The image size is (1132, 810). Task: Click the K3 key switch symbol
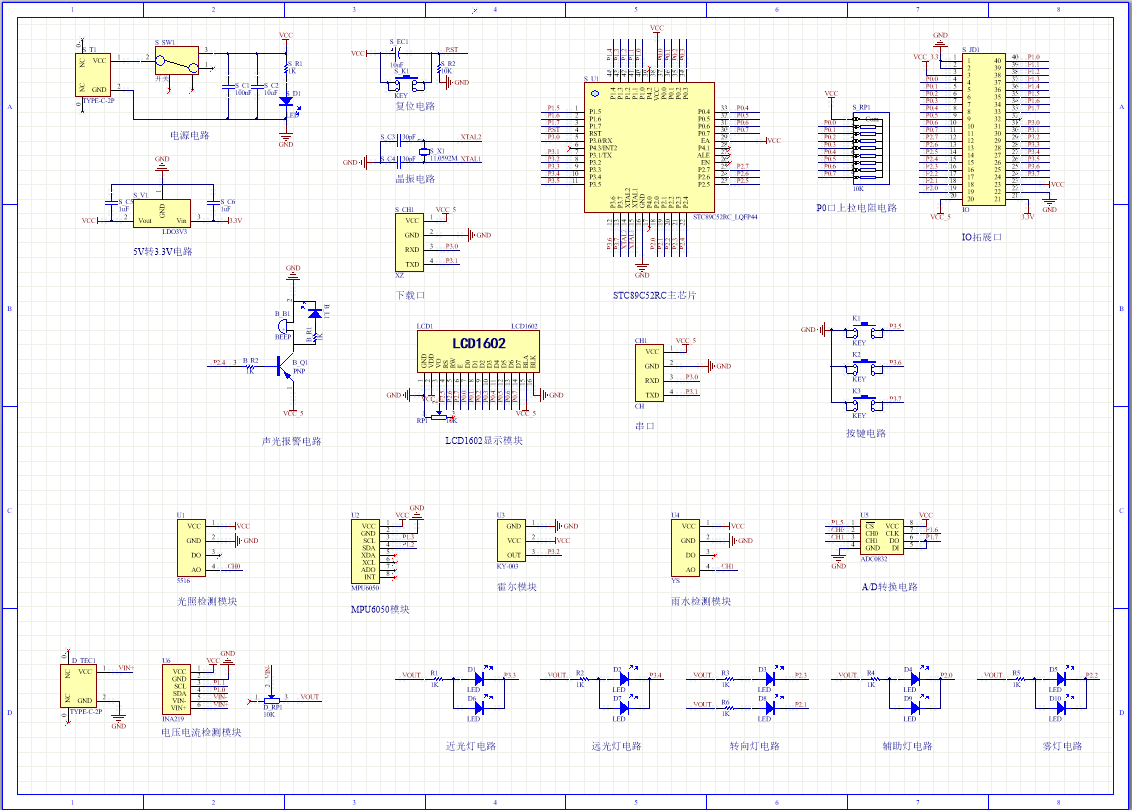(x=865, y=404)
